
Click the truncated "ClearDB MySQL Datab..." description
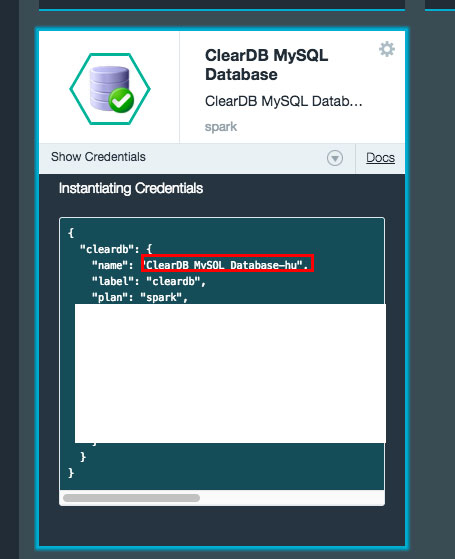coord(283,101)
